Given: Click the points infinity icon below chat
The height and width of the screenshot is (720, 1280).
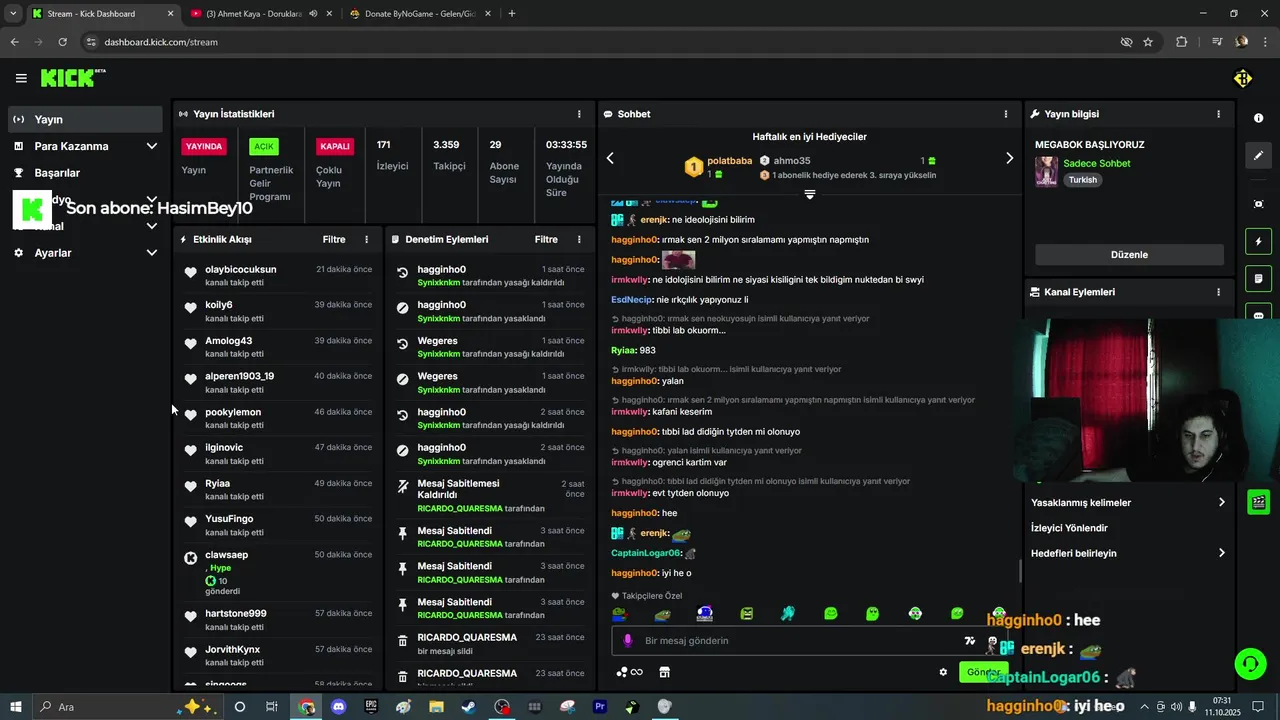Looking at the screenshot, I should pos(629,672).
